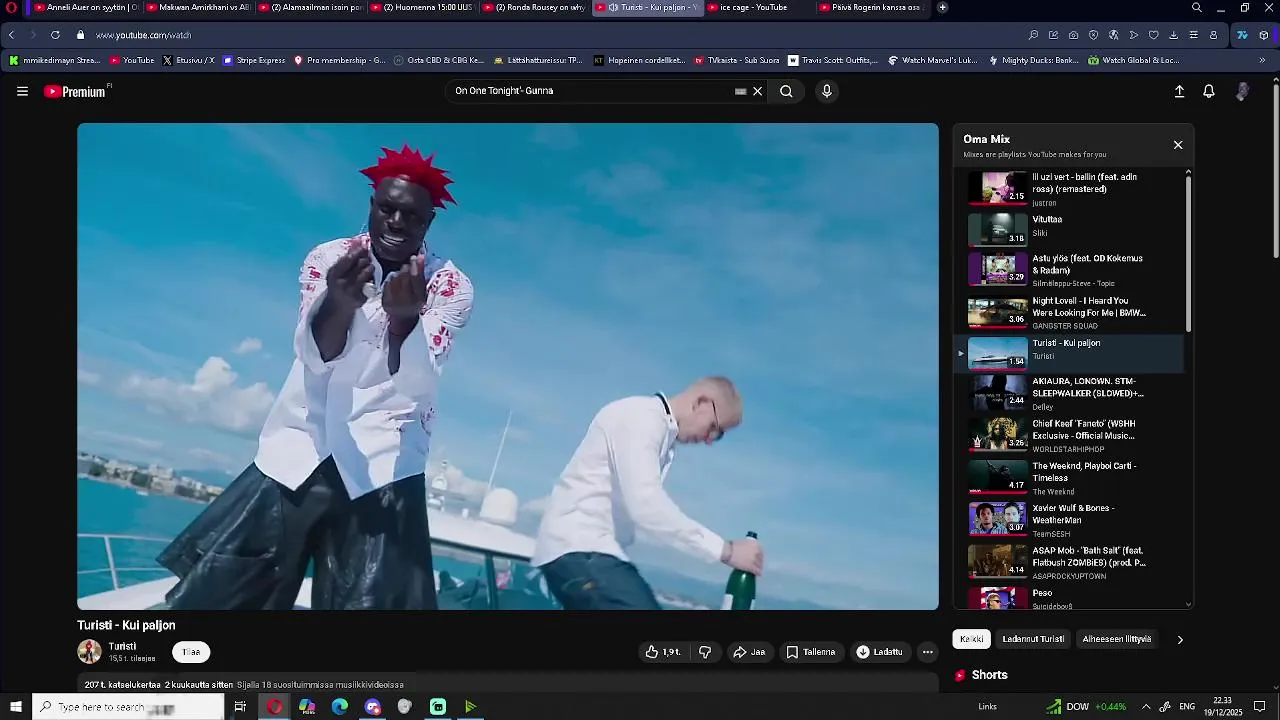Play 'lil uzi vert - ballin' from the mix
The image size is (1280, 720).
point(1070,187)
